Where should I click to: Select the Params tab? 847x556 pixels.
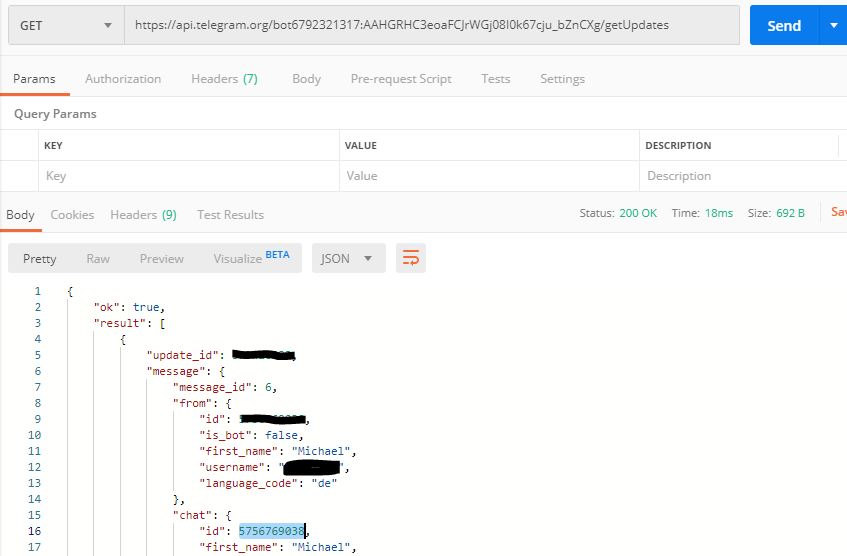(34, 79)
